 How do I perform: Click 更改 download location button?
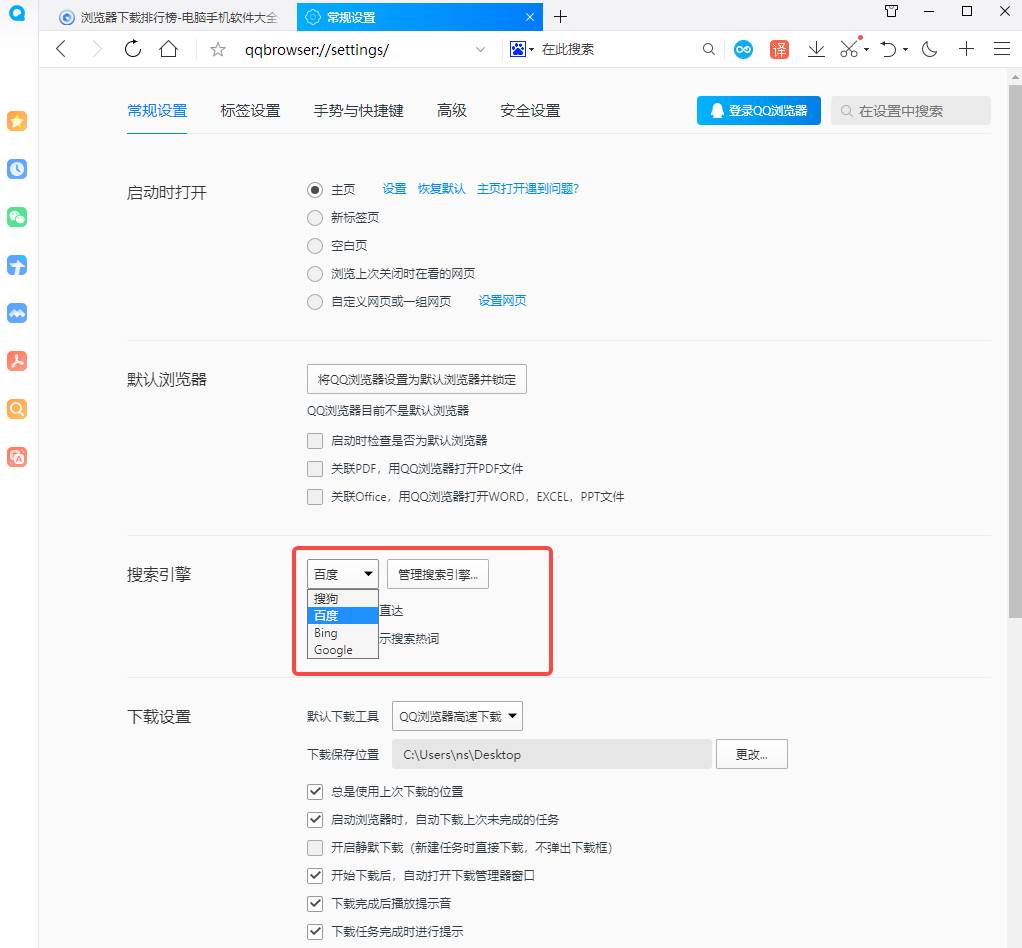[x=752, y=754]
